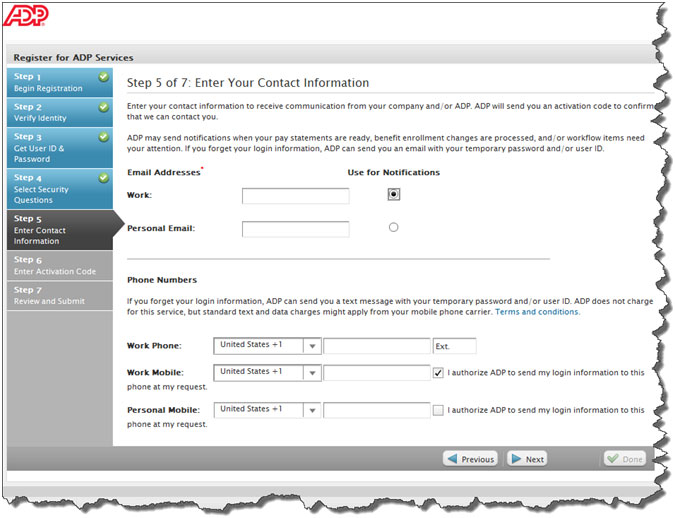This screenshot has height=518, width=675.
Task: Open Step 7 Review and Submit
Action: [x=60, y=296]
